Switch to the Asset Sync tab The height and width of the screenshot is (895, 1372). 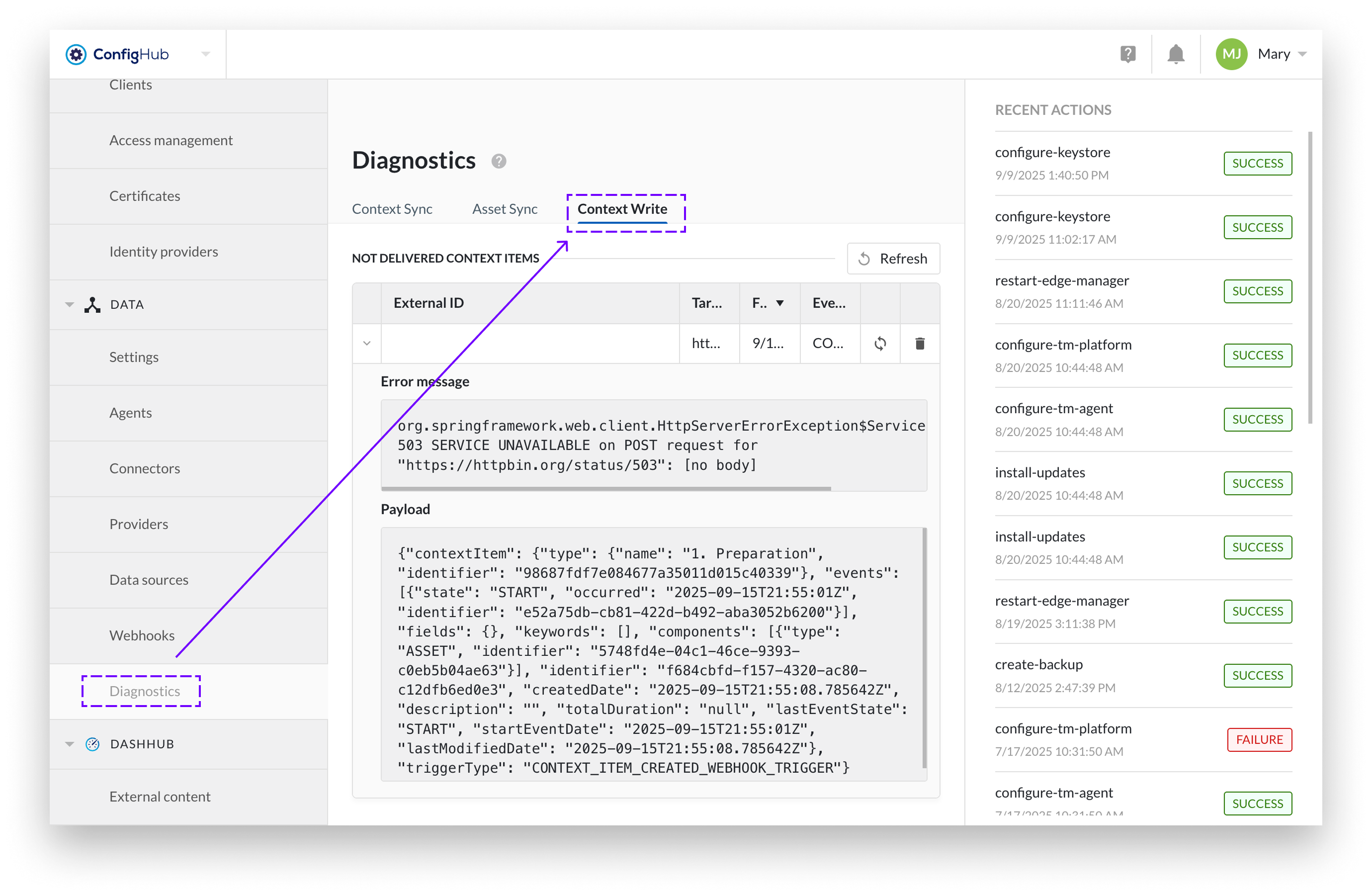[x=505, y=209]
